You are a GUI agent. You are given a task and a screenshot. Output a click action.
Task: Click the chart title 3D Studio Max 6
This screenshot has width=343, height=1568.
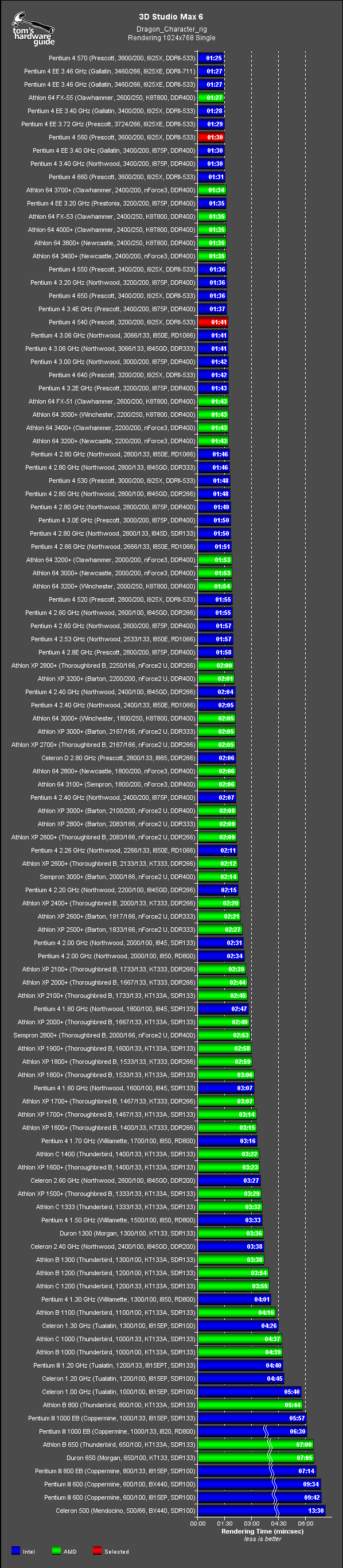[x=171, y=17]
